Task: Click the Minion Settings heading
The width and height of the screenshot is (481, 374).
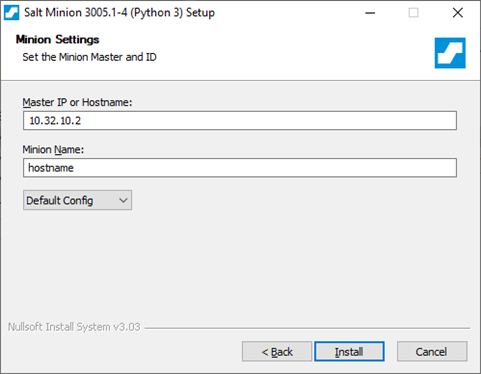Action: (57, 40)
